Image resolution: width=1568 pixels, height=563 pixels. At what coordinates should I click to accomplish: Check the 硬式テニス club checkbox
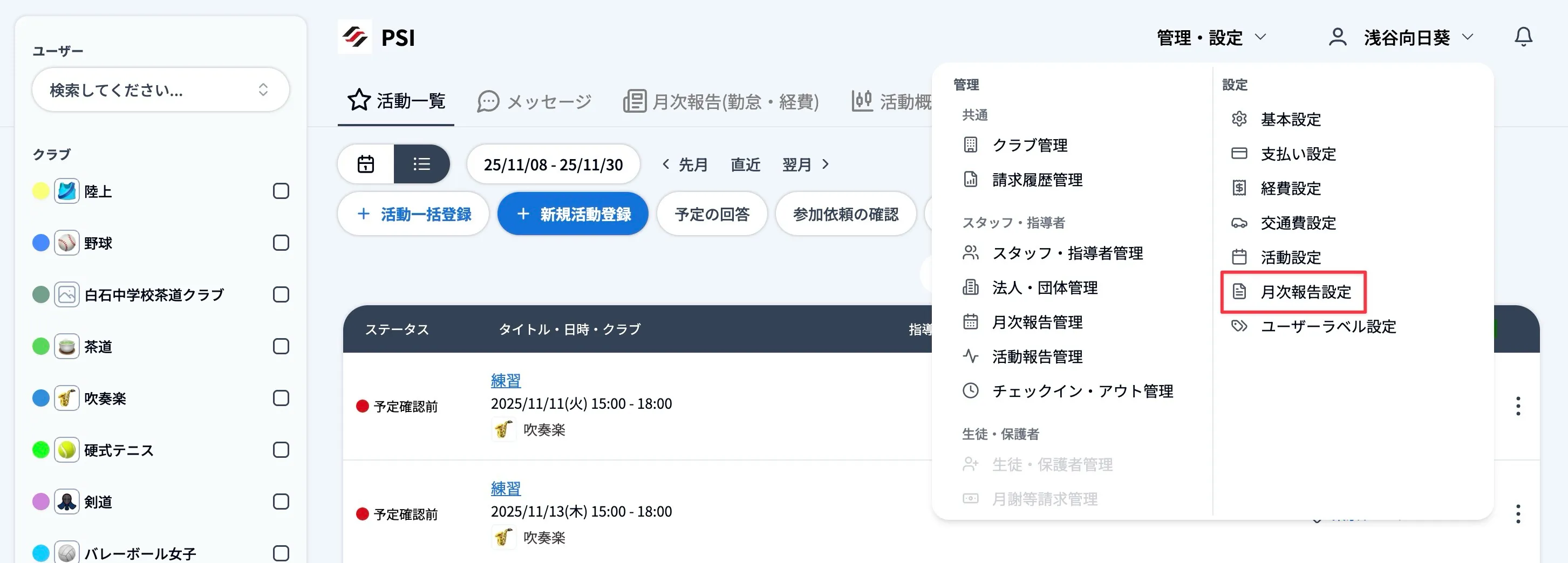[281, 450]
